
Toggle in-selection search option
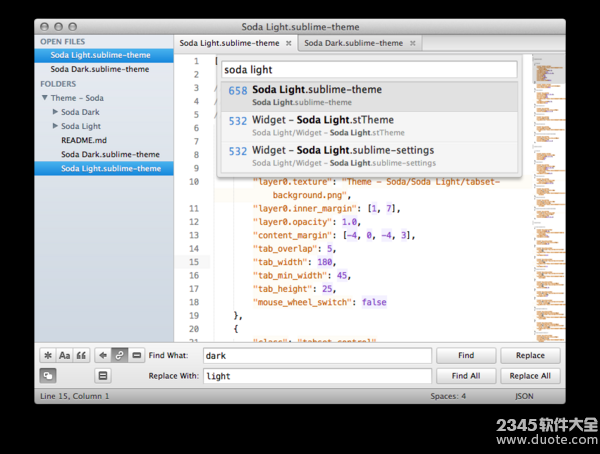click(136, 356)
